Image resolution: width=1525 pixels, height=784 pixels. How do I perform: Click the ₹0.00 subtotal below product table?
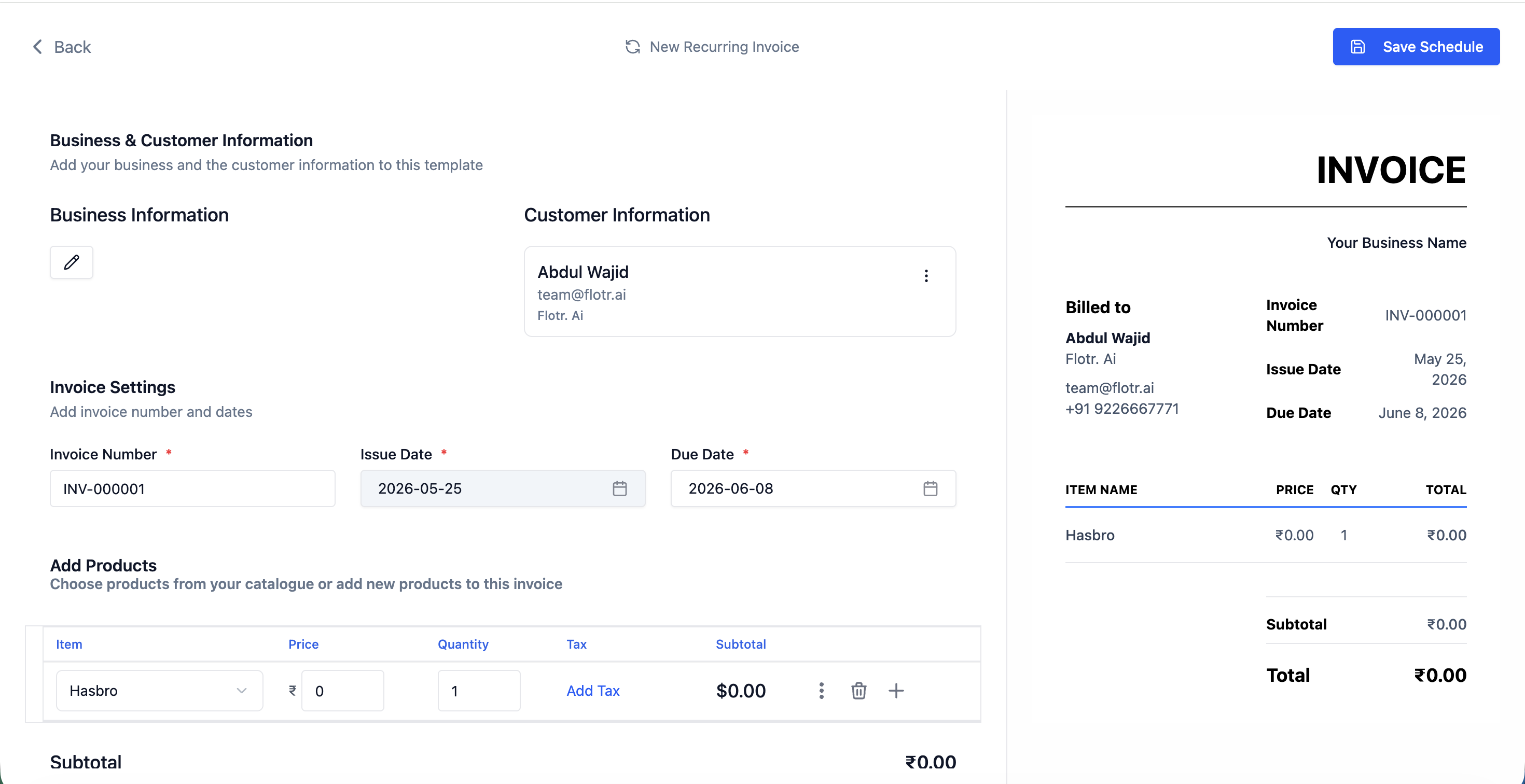tap(931, 762)
